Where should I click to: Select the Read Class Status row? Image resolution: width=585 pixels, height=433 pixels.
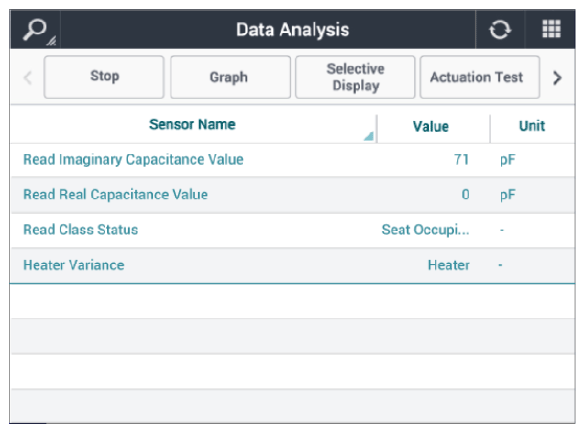pos(293,230)
